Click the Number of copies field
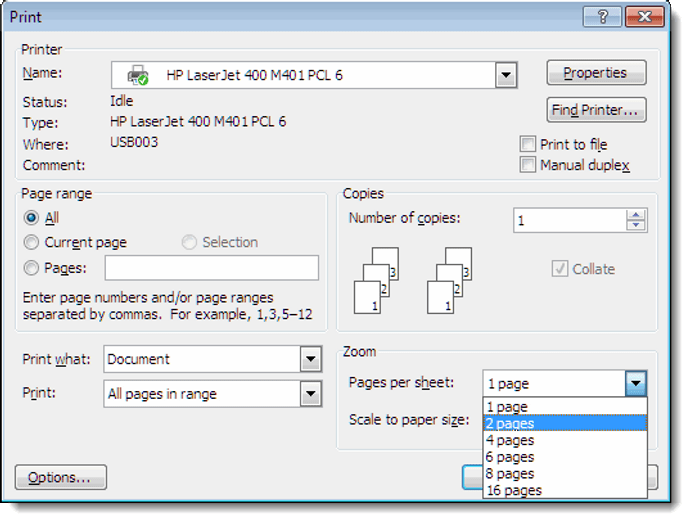The height and width of the screenshot is (518, 690). (569, 220)
